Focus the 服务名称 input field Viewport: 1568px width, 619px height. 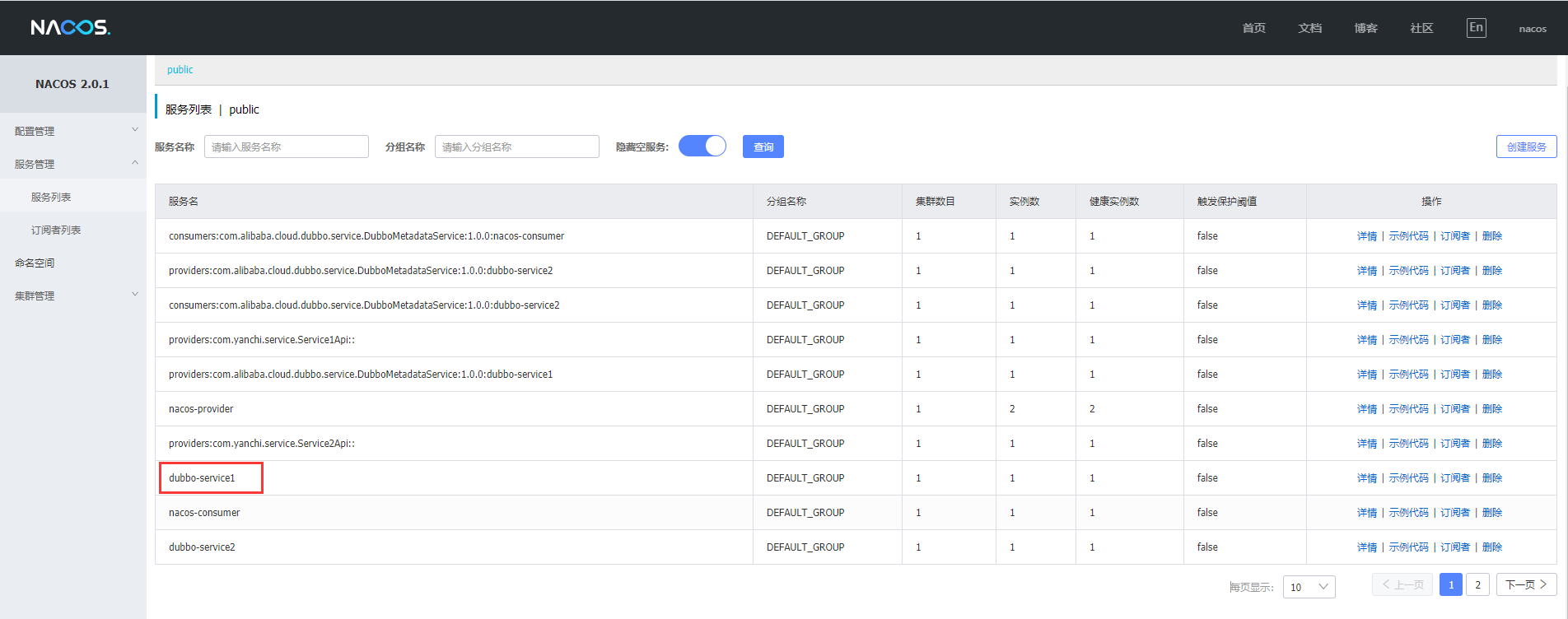(287, 147)
